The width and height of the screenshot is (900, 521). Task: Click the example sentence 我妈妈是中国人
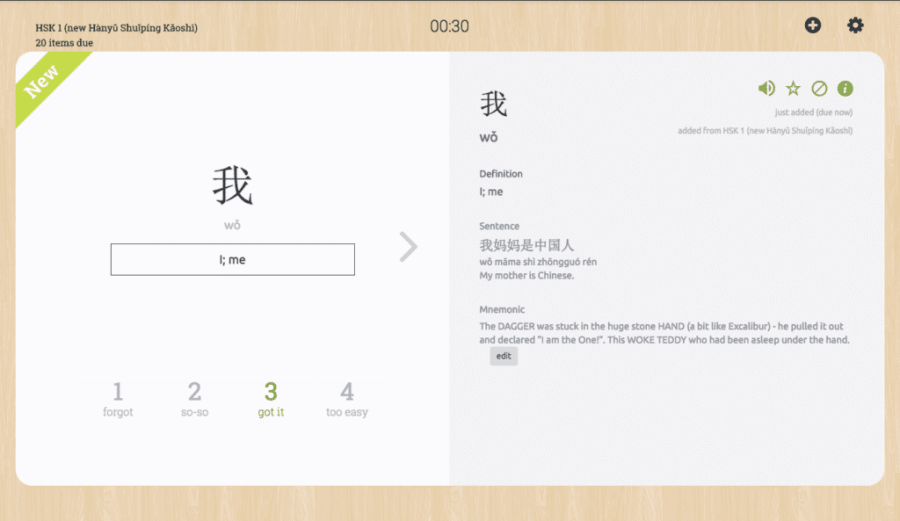527,245
